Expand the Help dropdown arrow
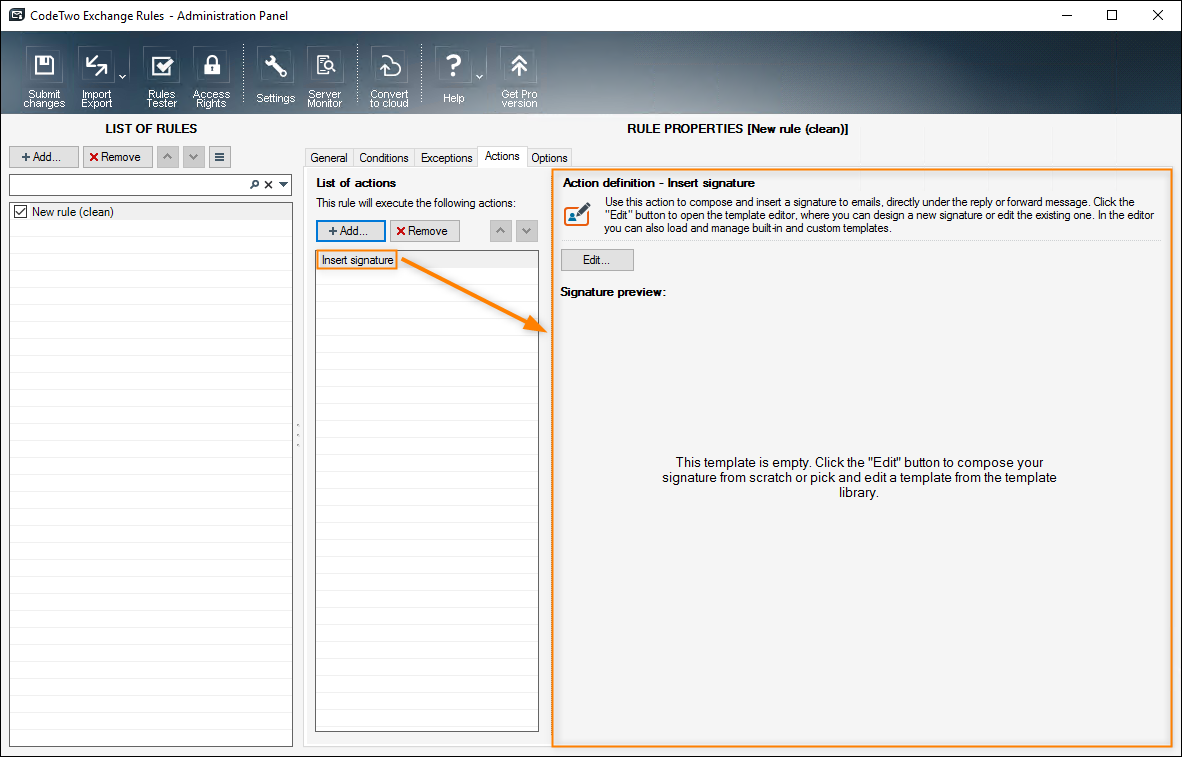1182x757 pixels. tap(479, 77)
